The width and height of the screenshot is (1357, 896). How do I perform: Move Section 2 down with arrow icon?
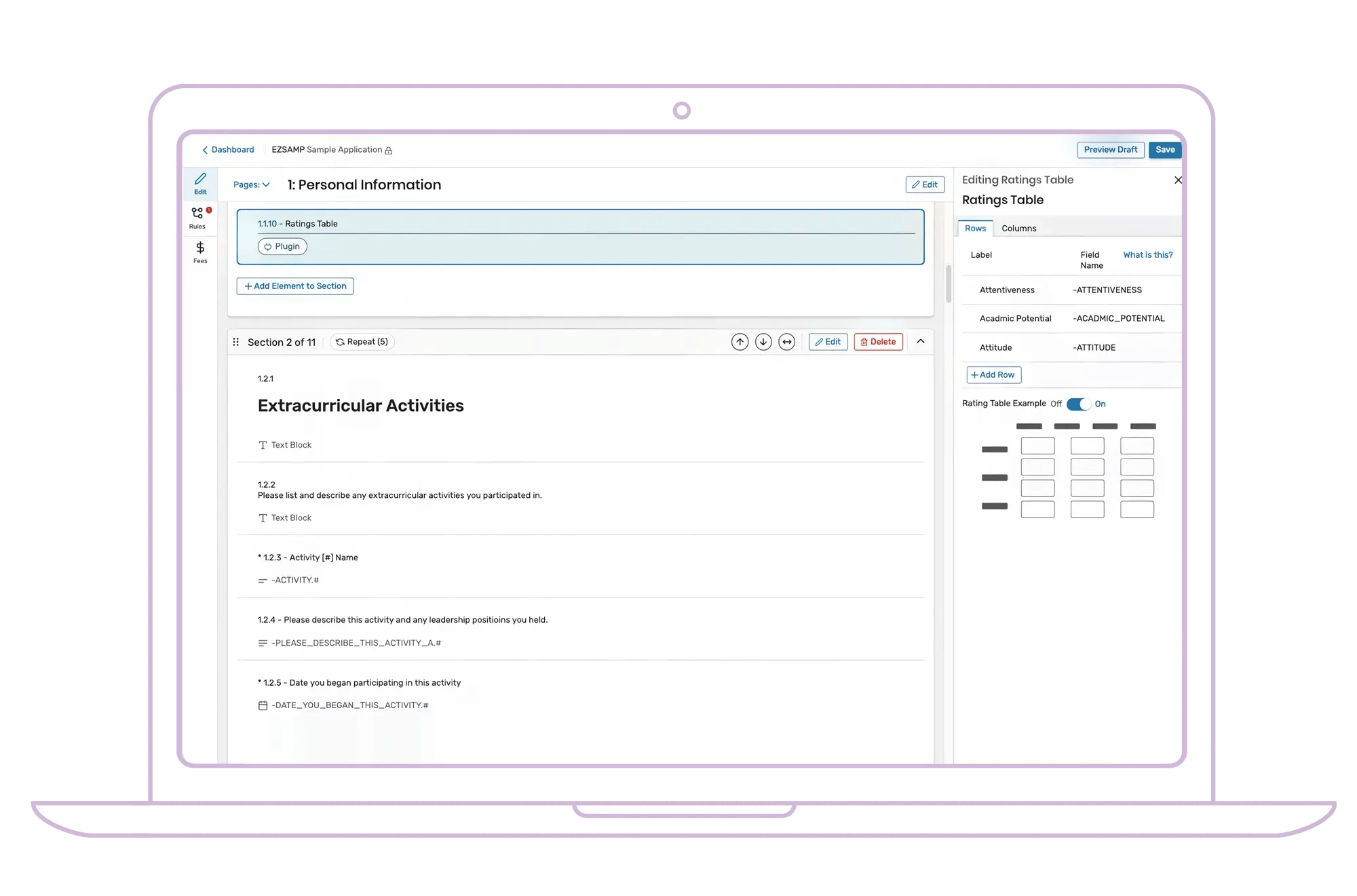[x=763, y=342]
